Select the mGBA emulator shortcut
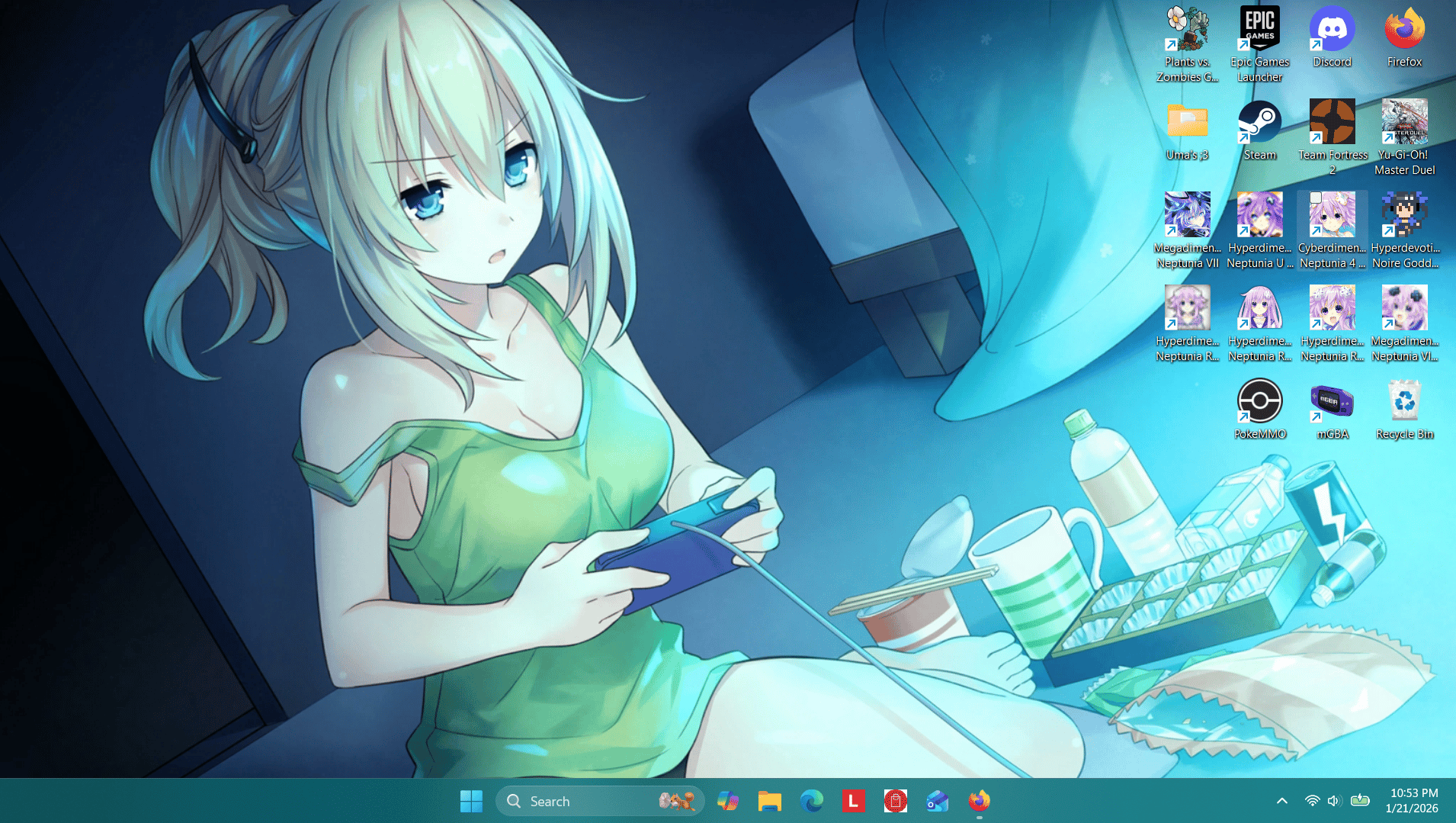 (1332, 409)
